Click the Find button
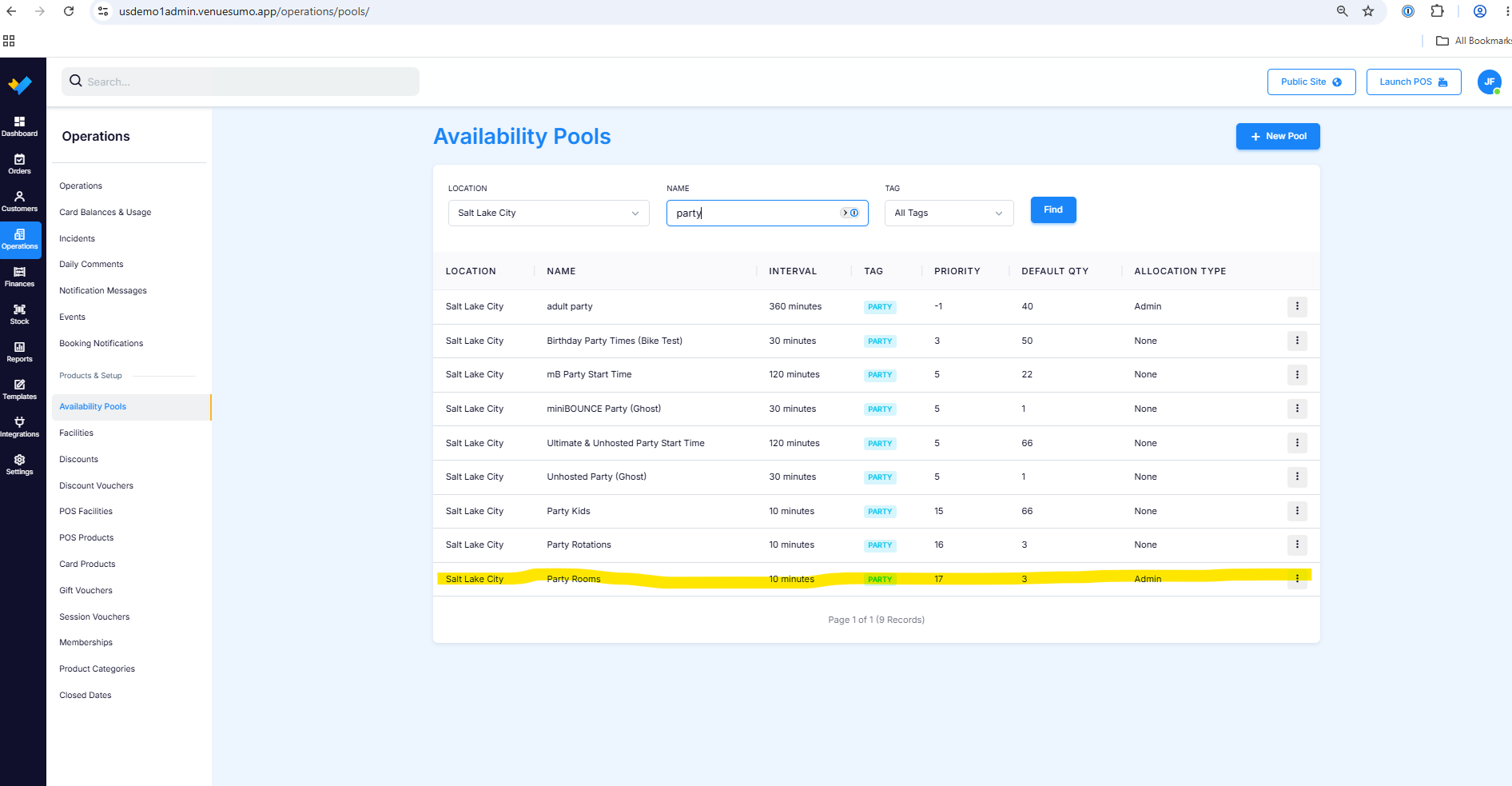1512x786 pixels. 1052,209
